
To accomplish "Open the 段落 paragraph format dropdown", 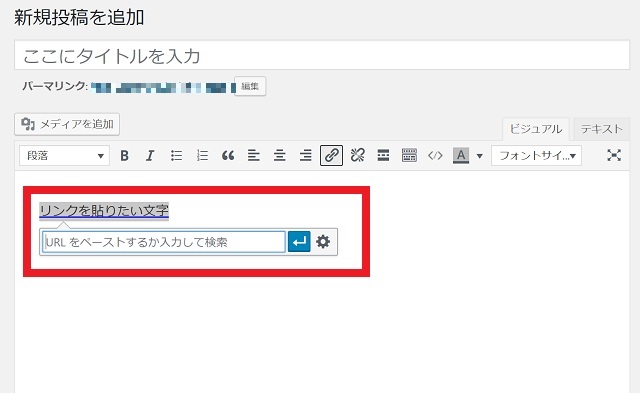I will (64, 155).
